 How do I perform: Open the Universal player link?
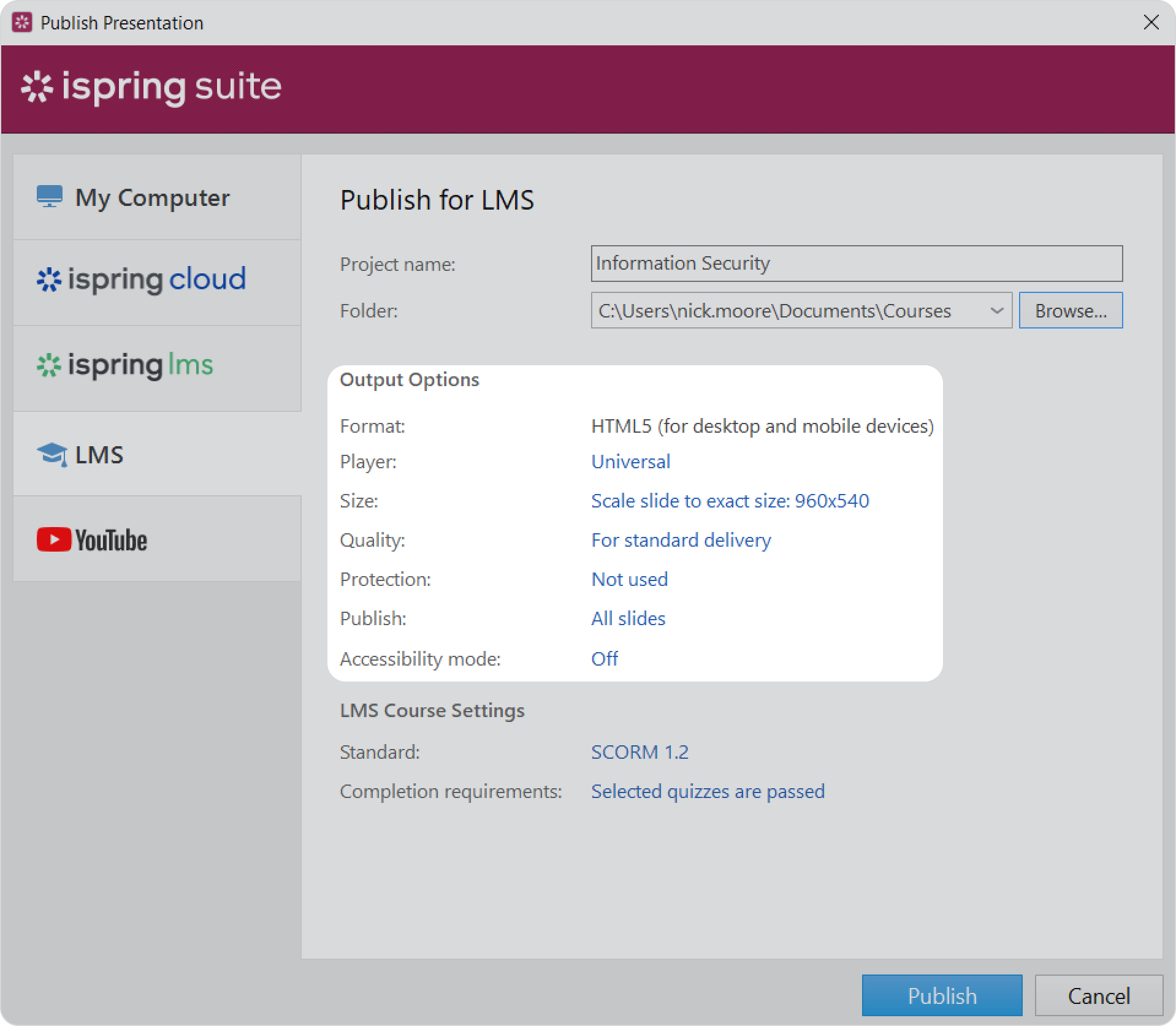click(630, 462)
